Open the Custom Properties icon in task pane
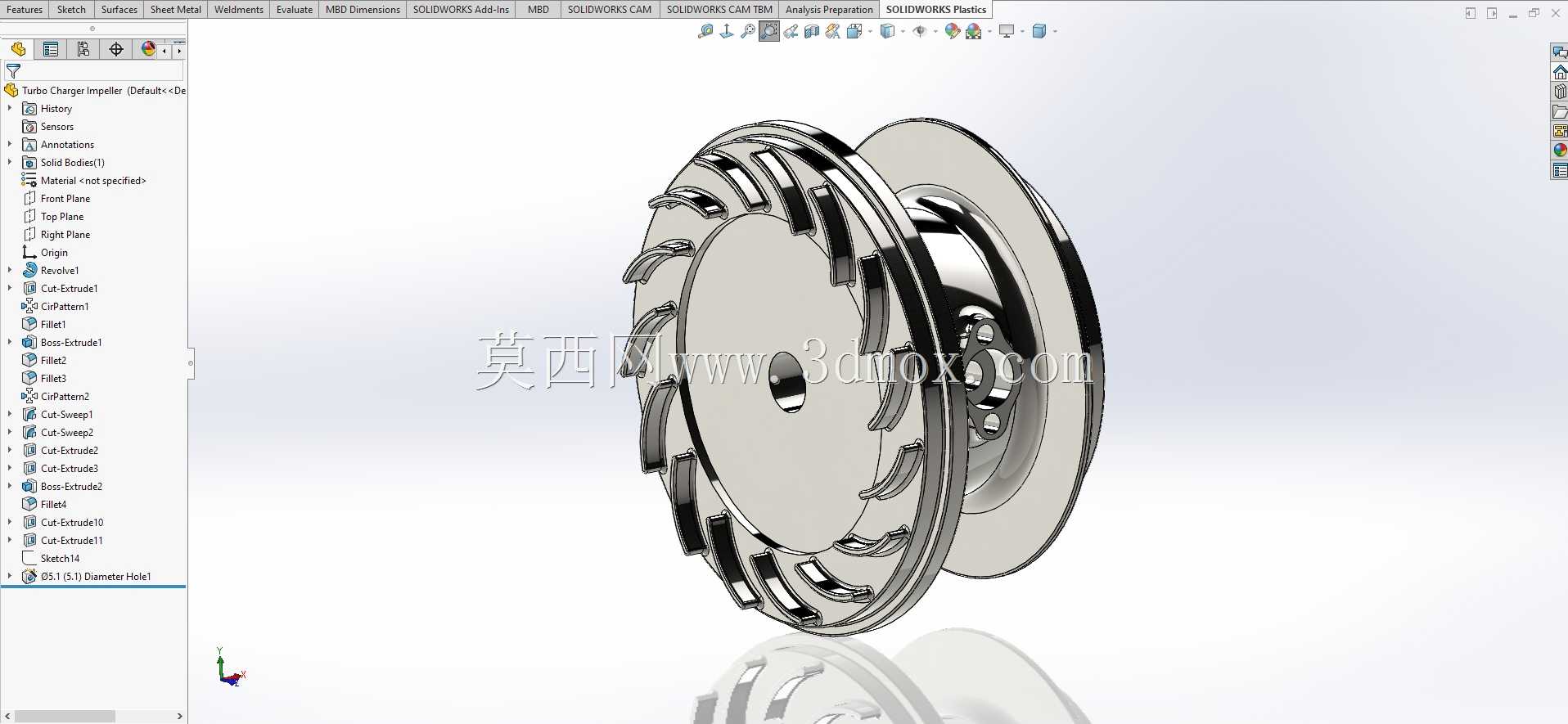 click(1560, 170)
